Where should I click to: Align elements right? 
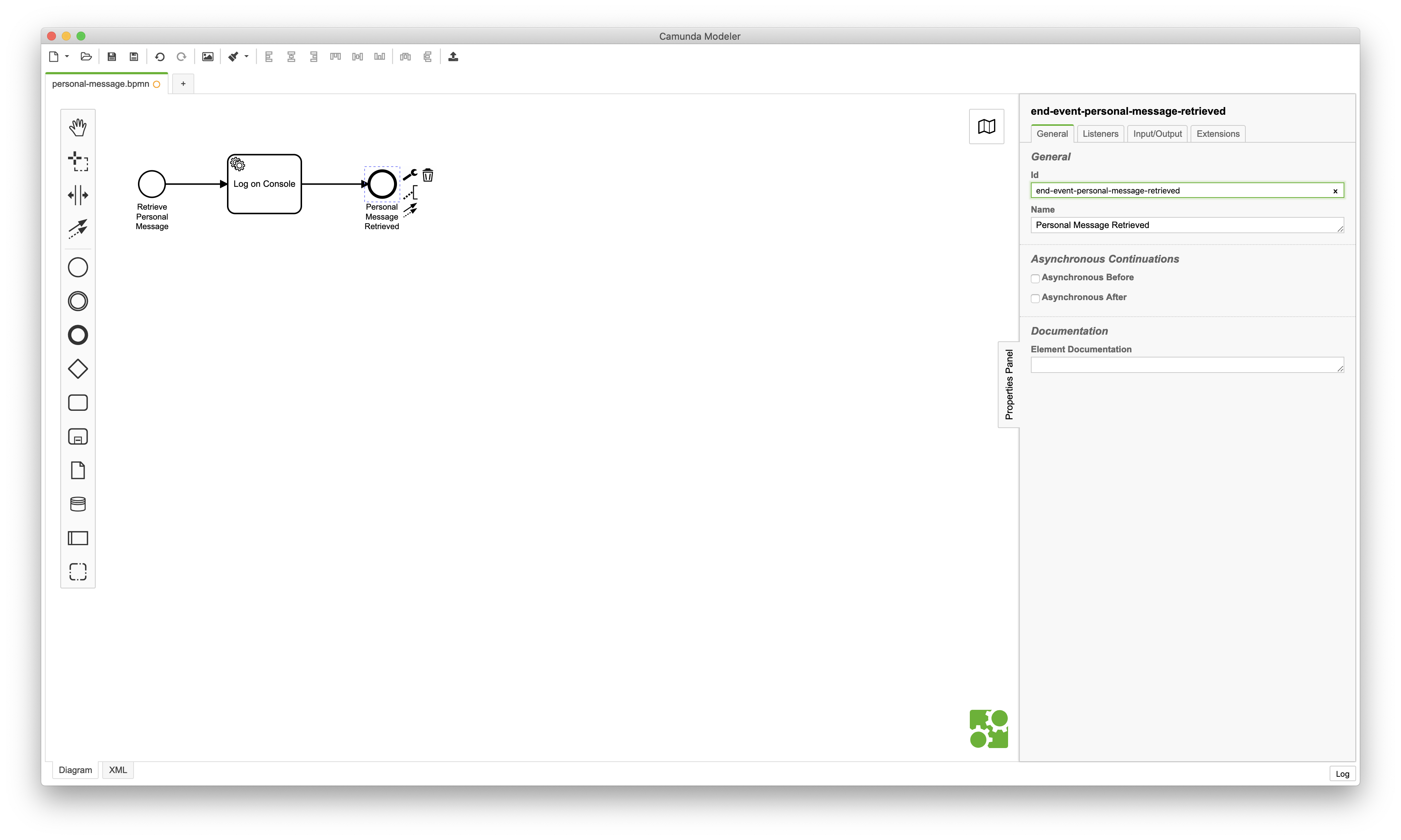point(313,57)
